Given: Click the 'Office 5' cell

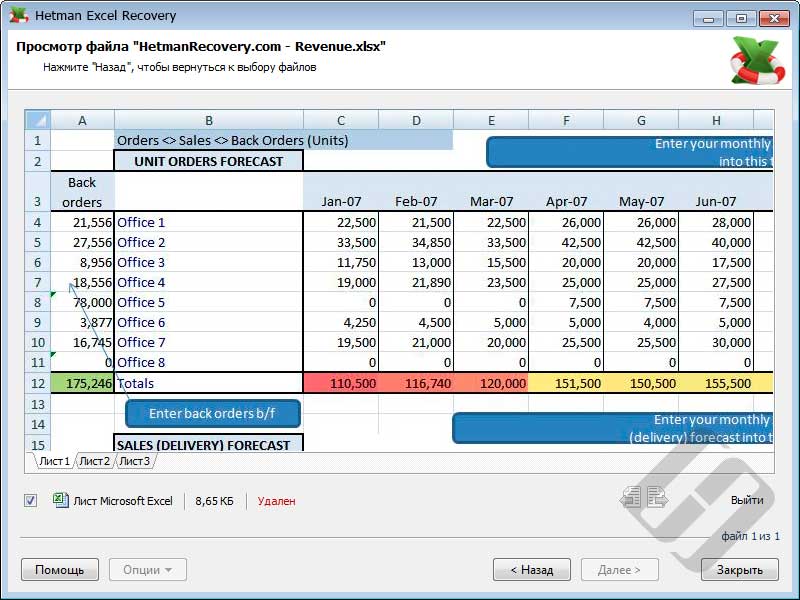Looking at the screenshot, I should tap(209, 302).
